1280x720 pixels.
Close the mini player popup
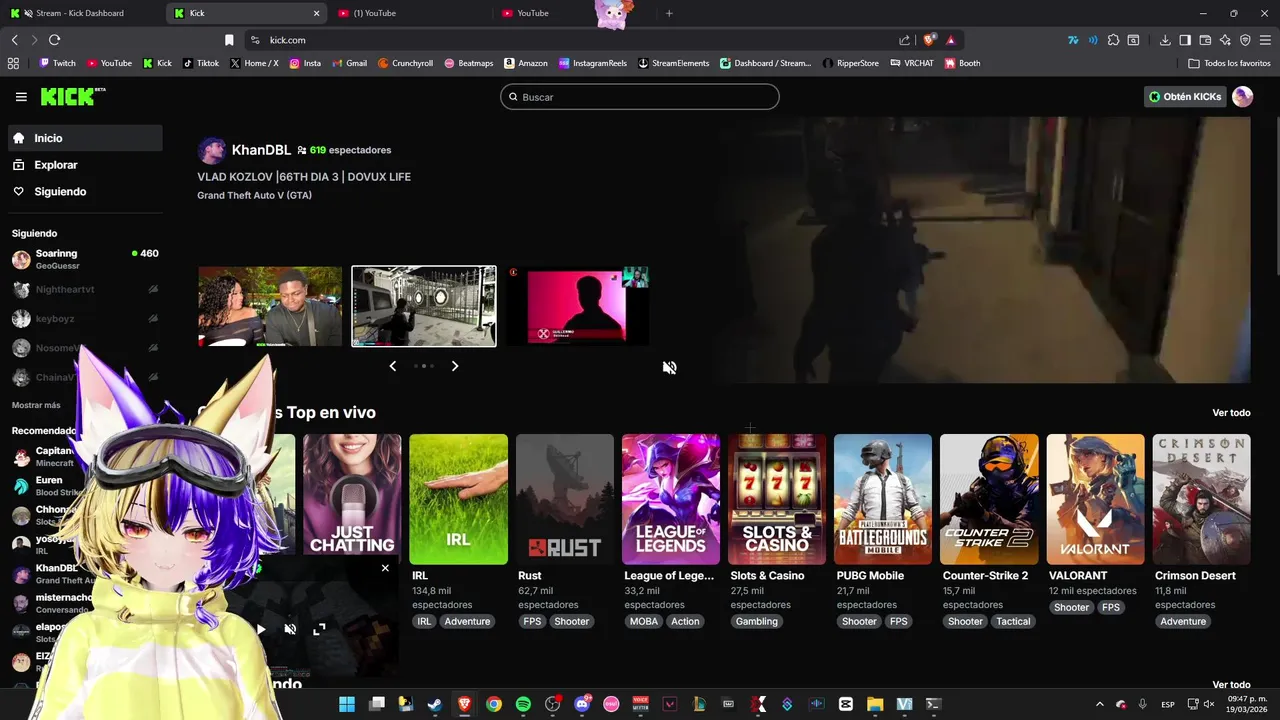tap(385, 568)
